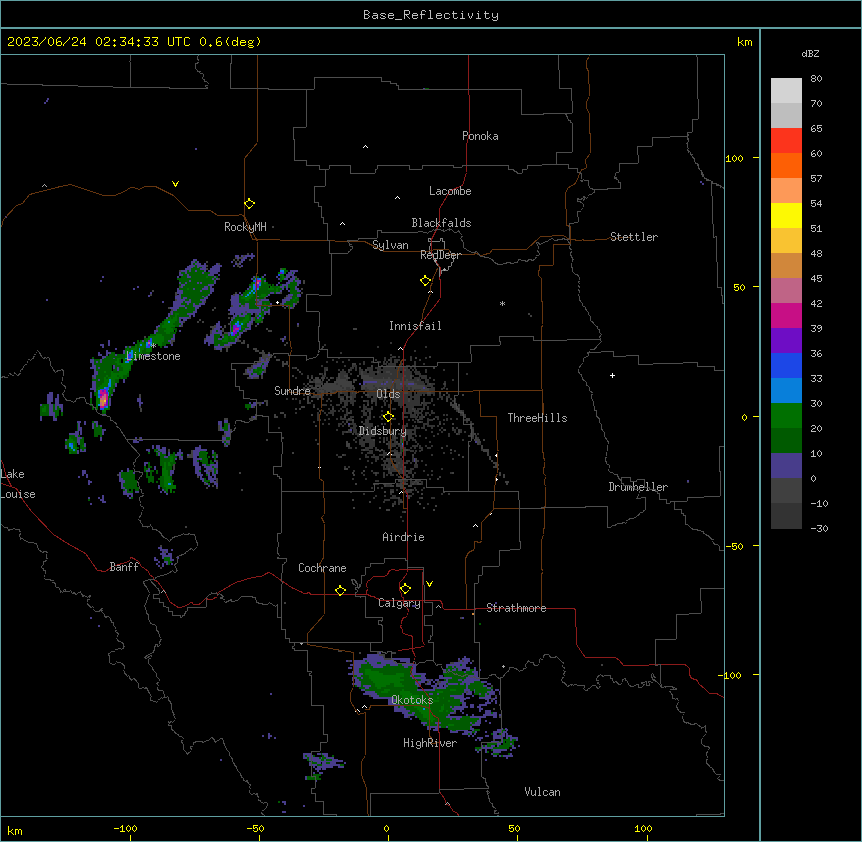Click the Stettler city label

(633, 237)
